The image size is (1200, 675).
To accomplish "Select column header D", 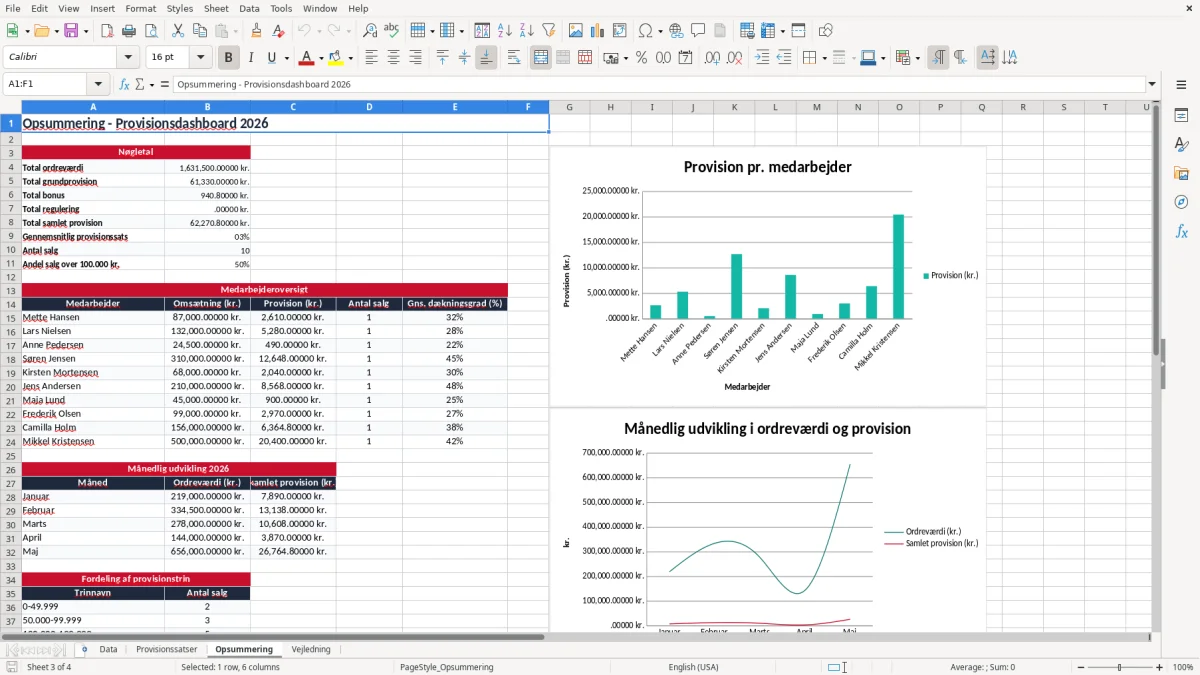I will 369,107.
